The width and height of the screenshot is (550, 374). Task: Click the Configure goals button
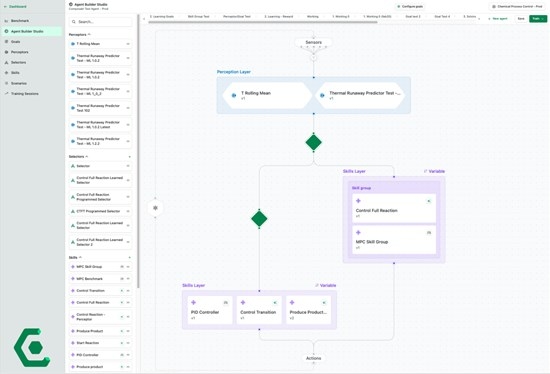[x=410, y=6]
